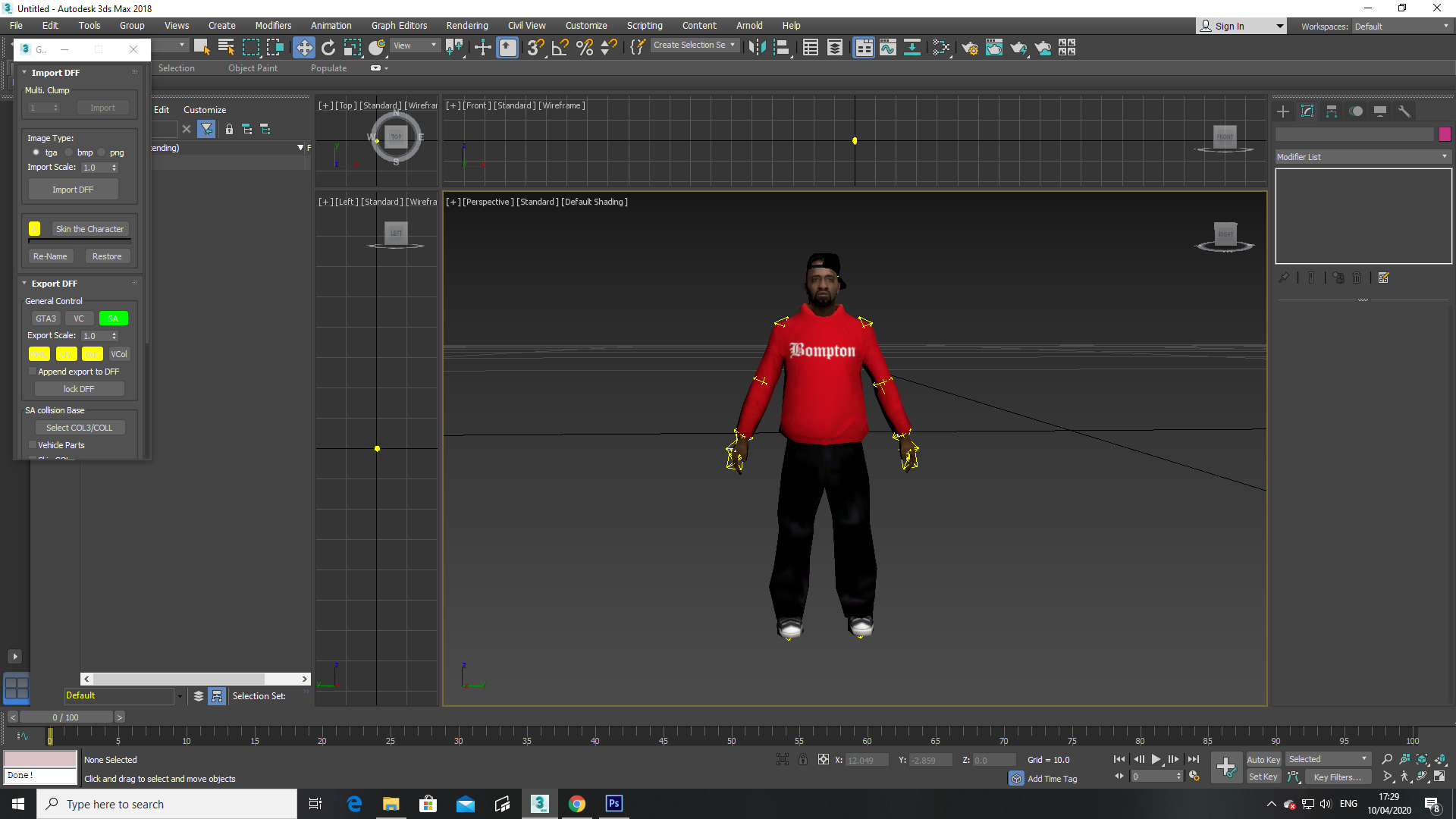Toggle the VC game mode button

[79, 318]
